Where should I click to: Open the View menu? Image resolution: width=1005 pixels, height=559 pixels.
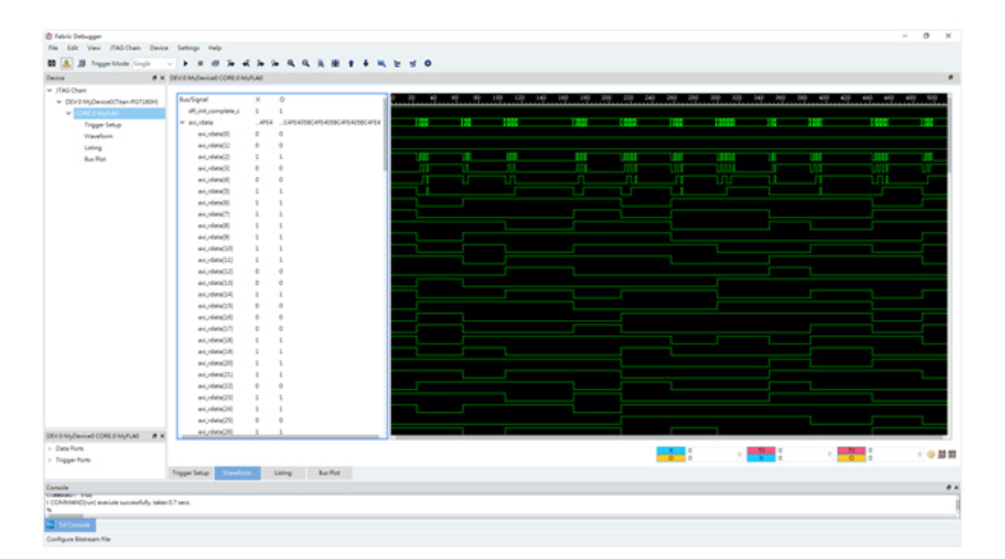[x=94, y=48]
